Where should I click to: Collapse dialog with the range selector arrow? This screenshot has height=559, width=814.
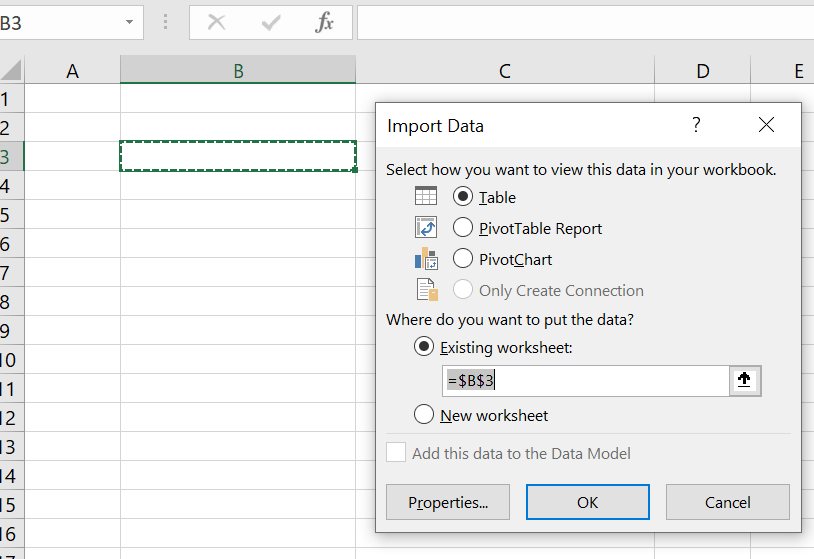pos(744,380)
